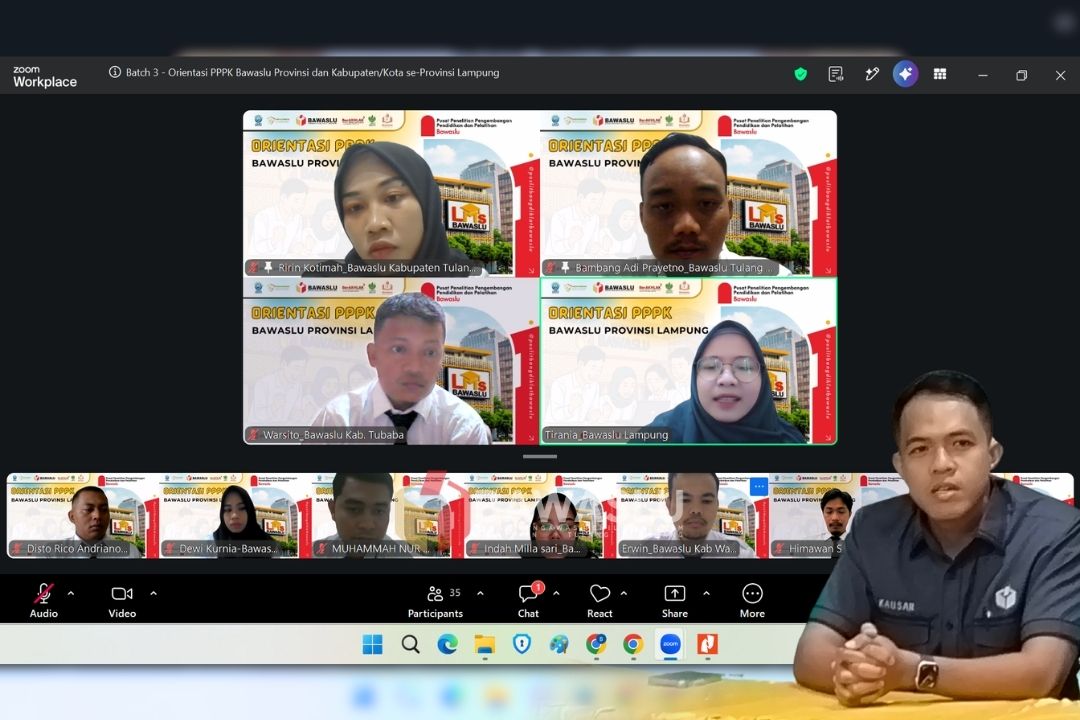1080x720 pixels.
Task: Select Tirania's active speaker video tile
Action: [689, 361]
